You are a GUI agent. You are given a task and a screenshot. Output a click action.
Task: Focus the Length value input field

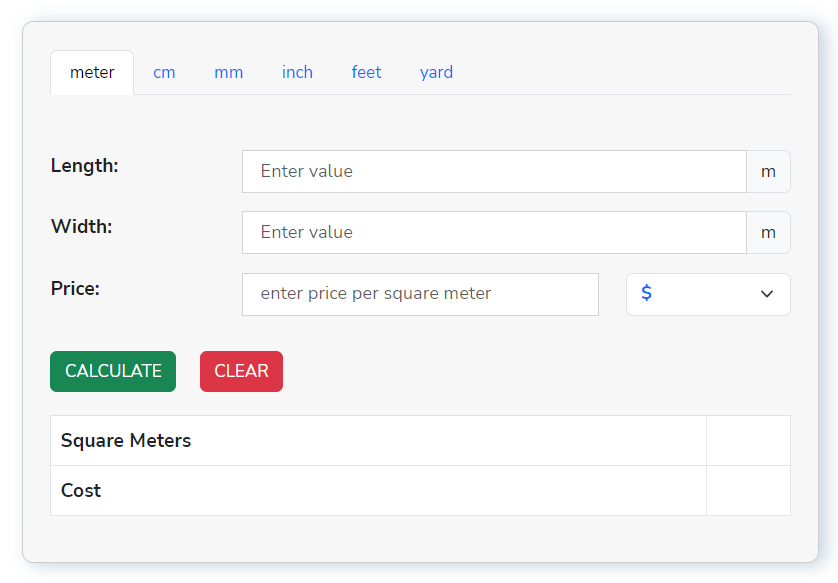click(x=494, y=171)
